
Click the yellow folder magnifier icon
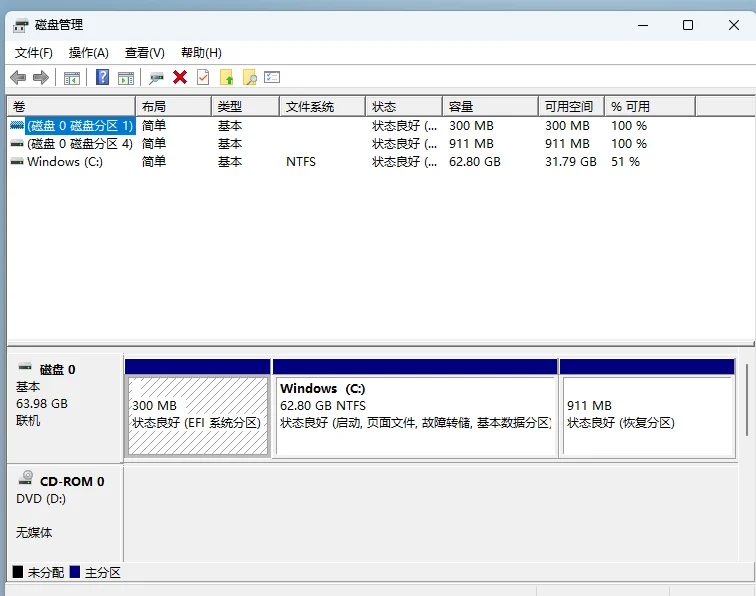click(249, 77)
